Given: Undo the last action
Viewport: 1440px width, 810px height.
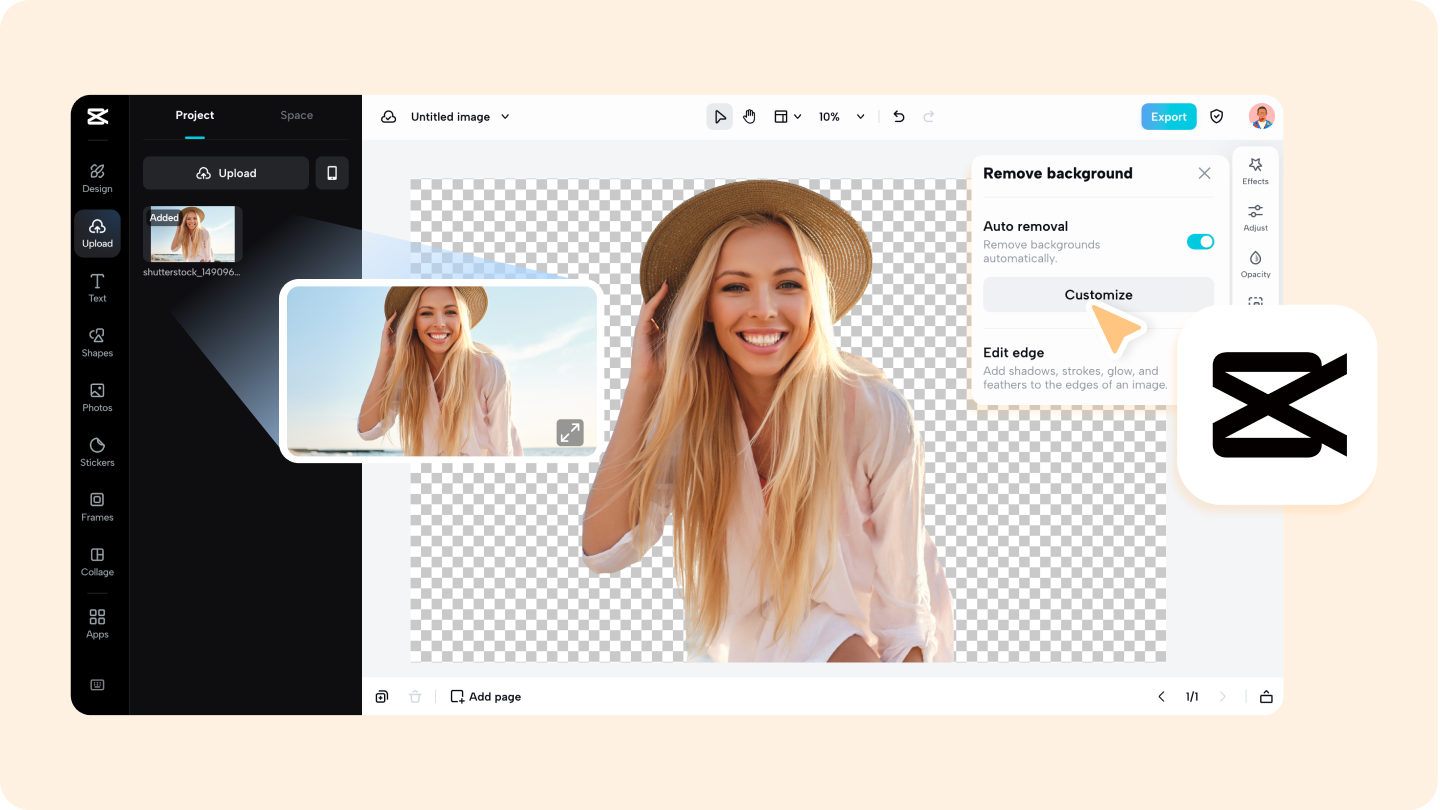Looking at the screenshot, I should click(x=898, y=116).
